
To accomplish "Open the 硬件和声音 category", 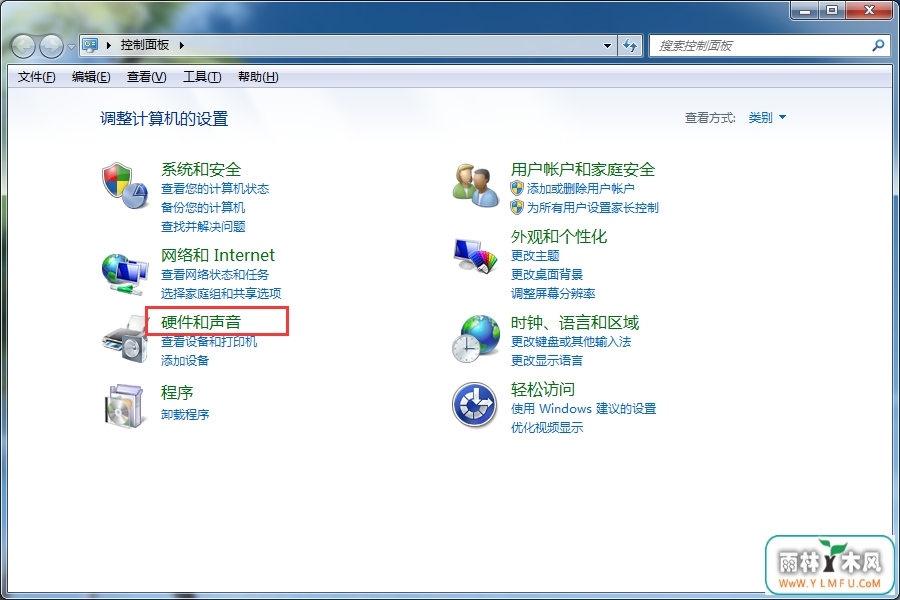I will point(201,322).
